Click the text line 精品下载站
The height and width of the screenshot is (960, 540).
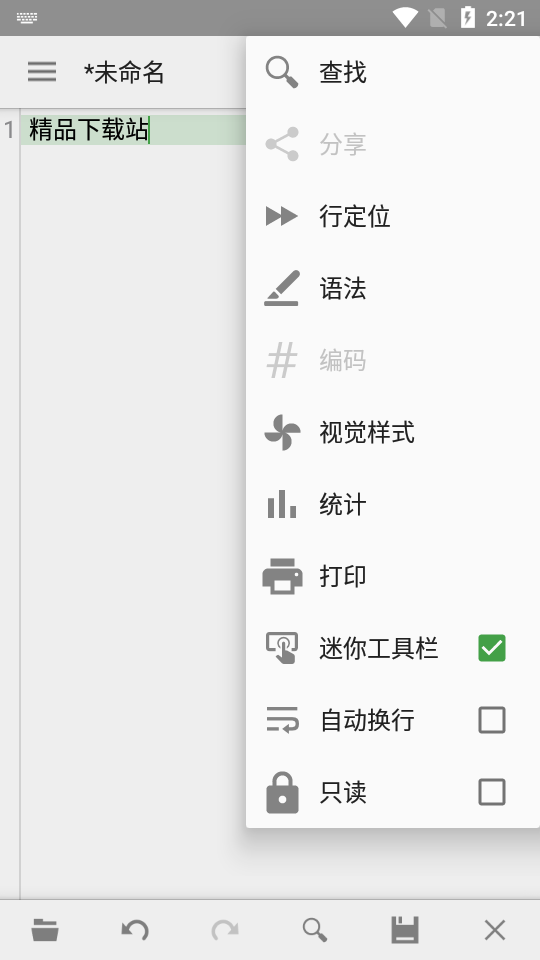point(89,130)
